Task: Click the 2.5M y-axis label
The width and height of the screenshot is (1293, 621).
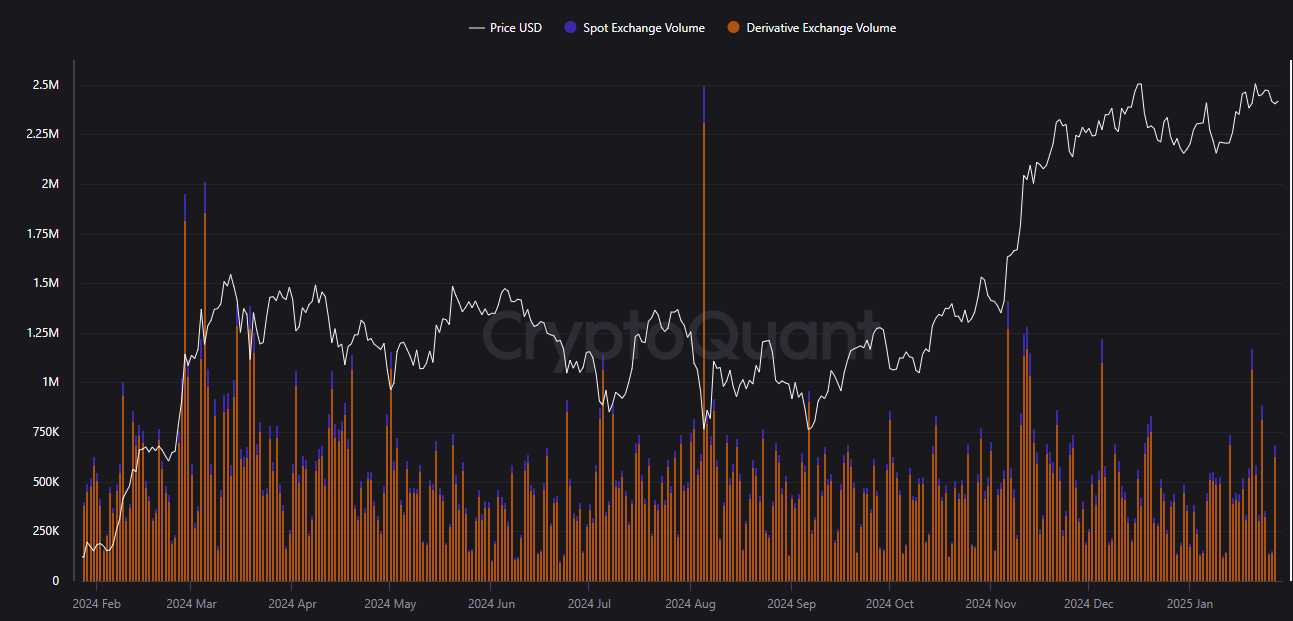Action: pos(46,86)
